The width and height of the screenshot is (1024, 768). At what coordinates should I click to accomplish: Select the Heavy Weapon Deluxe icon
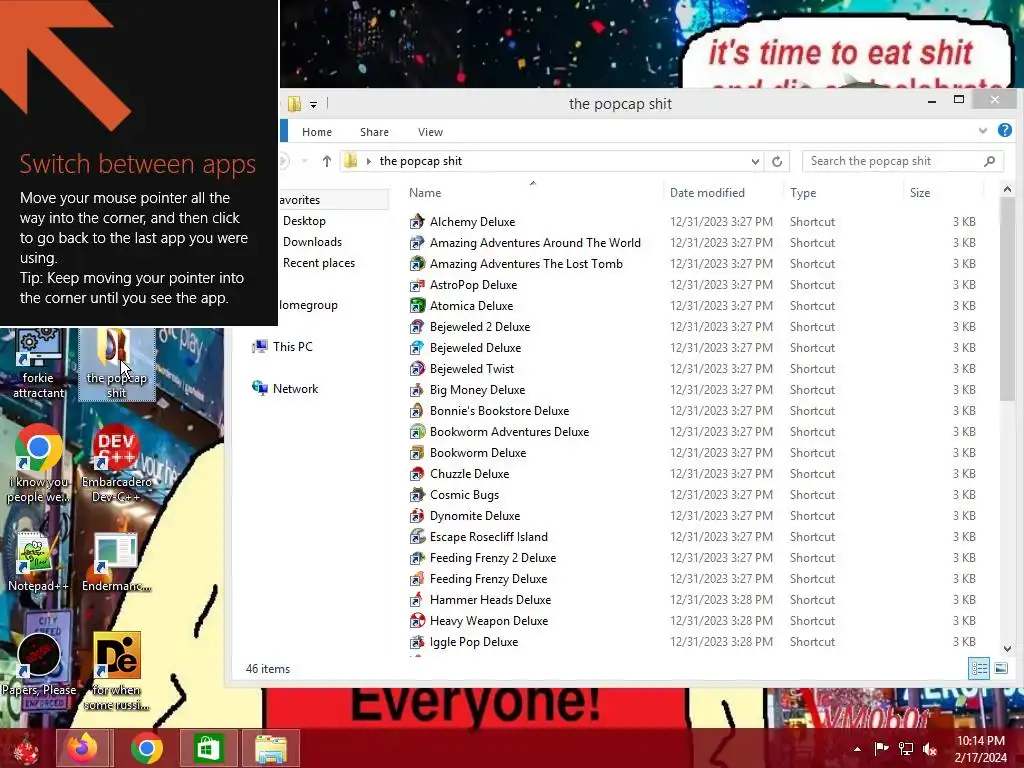[417, 621]
